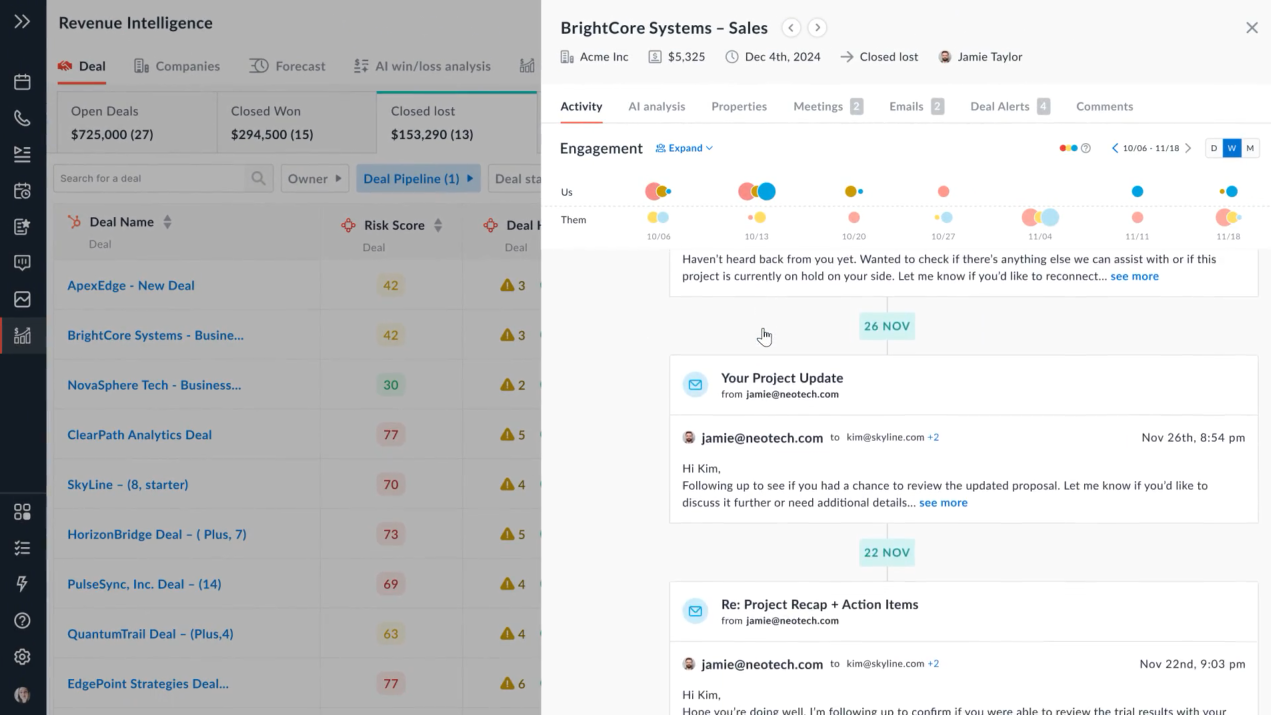Switch engagement view to Week (W)
This screenshot has height=715, width=1271.
pos(1232,148)
